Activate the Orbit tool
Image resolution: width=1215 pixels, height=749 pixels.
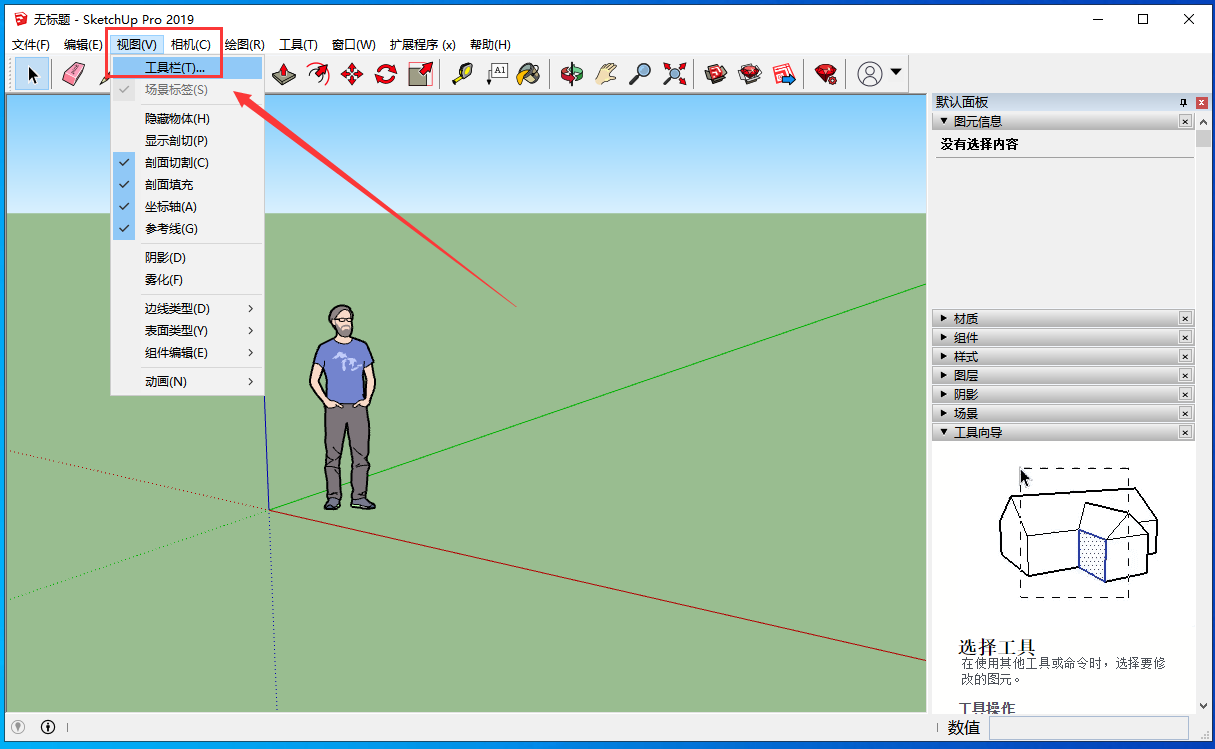point(570,73)
